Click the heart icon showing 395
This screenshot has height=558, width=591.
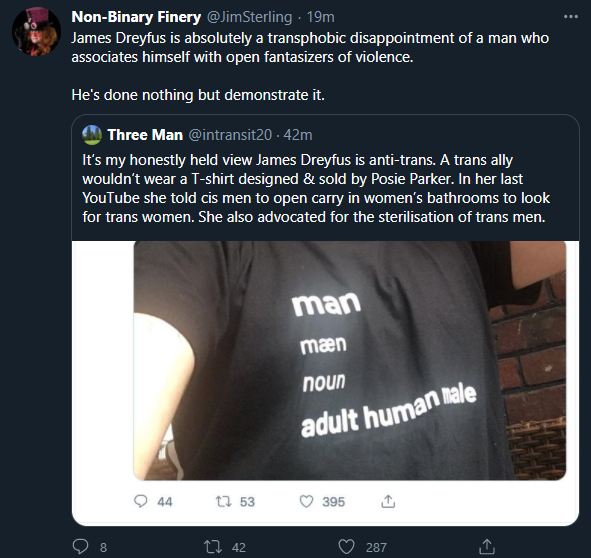[x=306, y=501]
